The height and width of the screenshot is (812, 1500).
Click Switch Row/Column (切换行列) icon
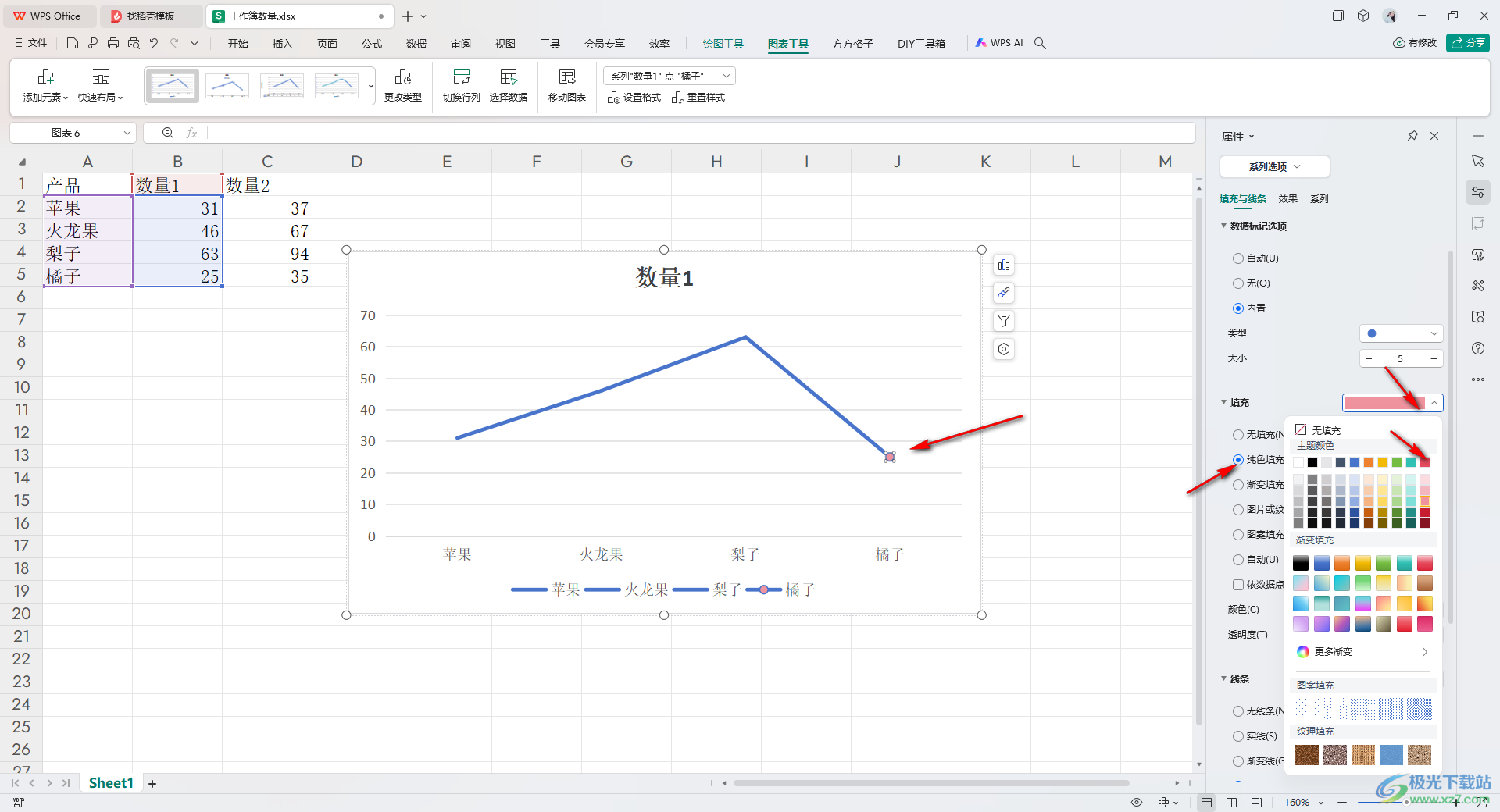click(461, 85)
